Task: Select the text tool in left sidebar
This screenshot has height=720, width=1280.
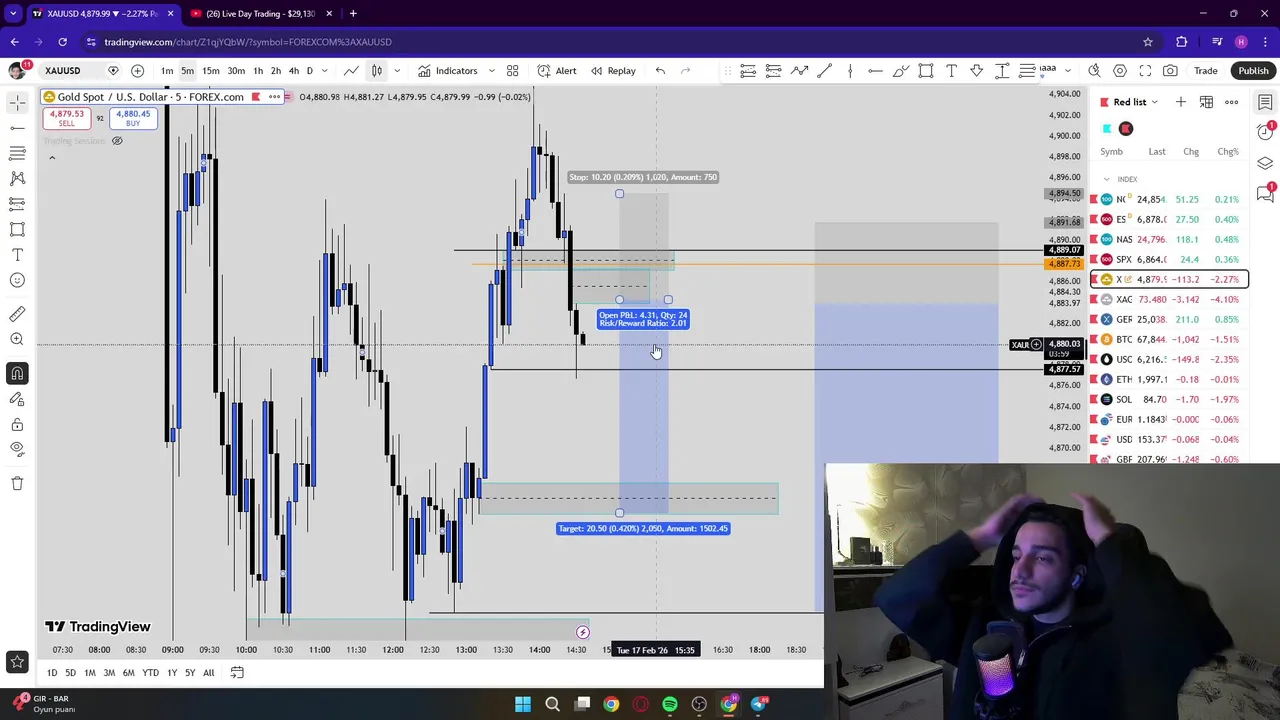Action: pyautogui.click(x=17, y=255)
